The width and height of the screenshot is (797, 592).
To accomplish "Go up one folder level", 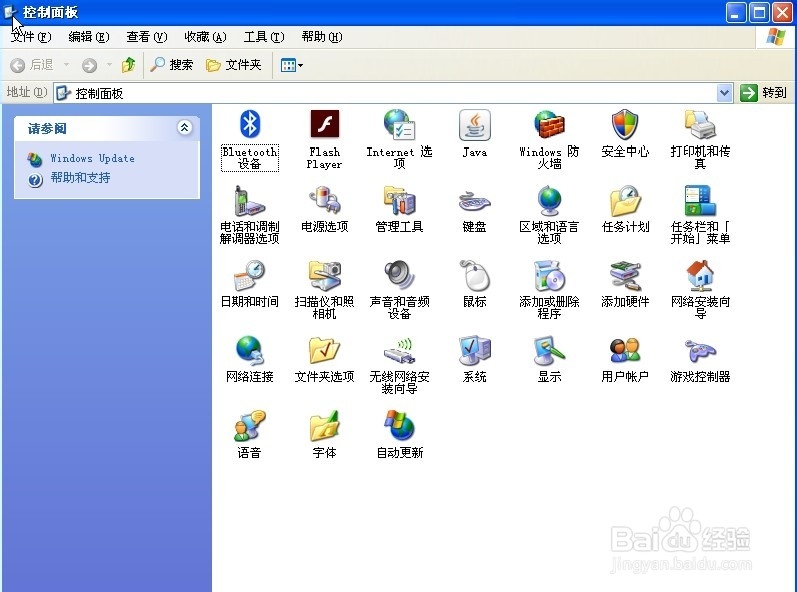I will [129, 65].
